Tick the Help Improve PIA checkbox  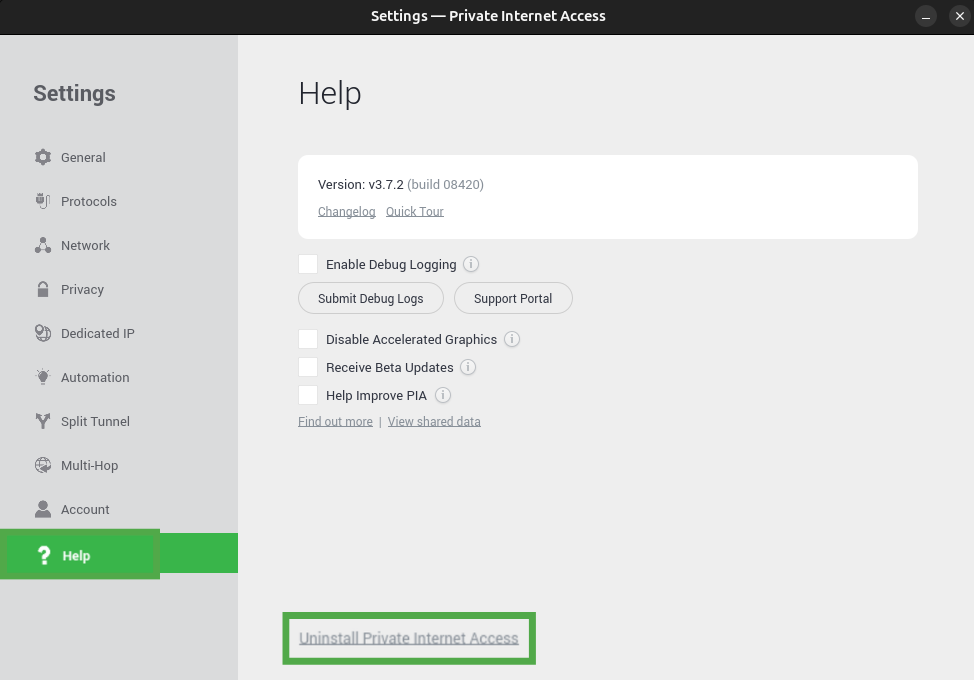tap(308, 395)
